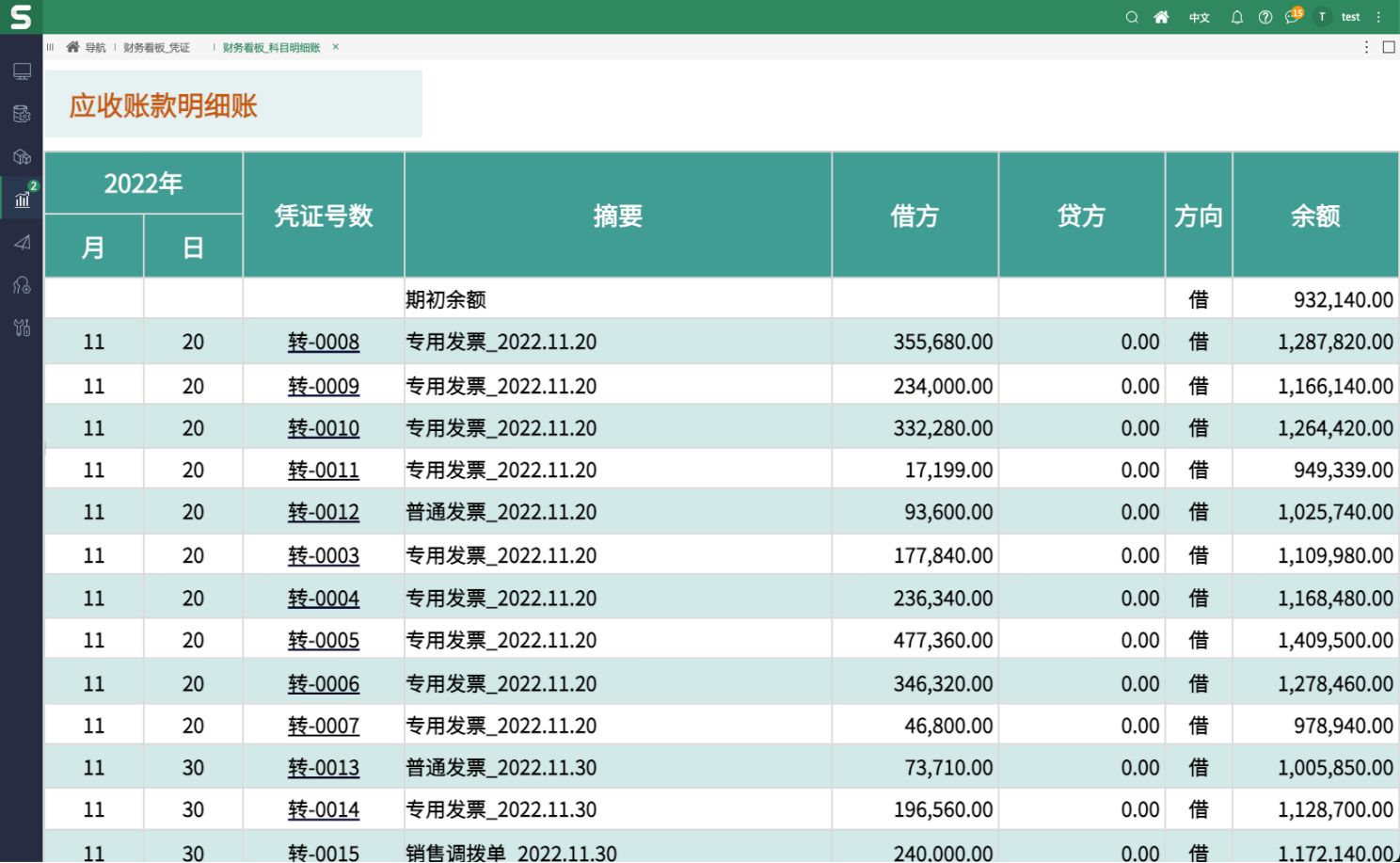
Task: Click balance 1,128,700.00
Action: click(1336, 810)
